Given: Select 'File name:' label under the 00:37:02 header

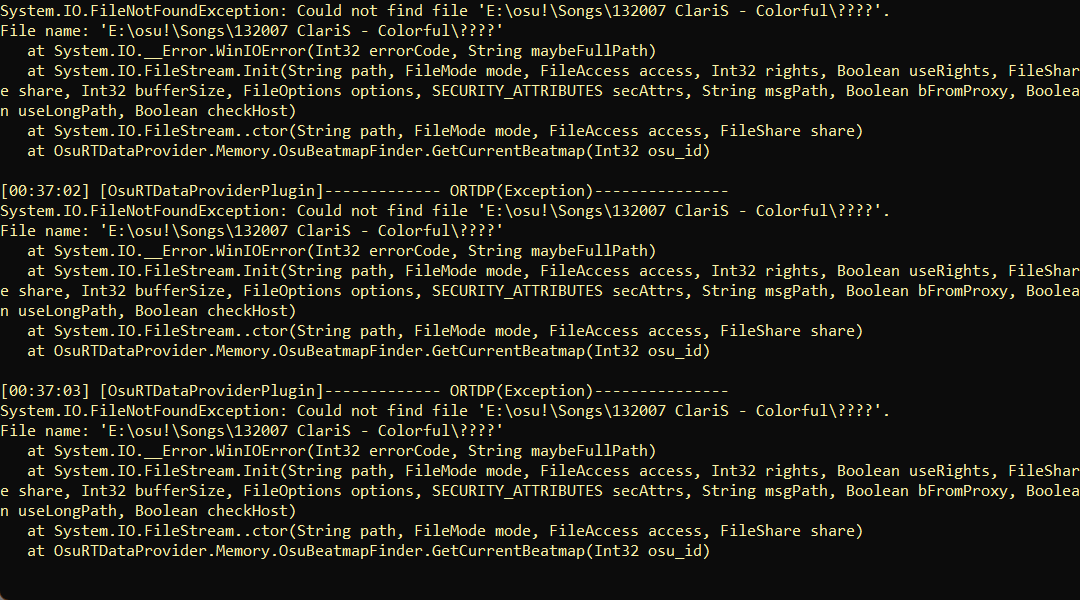Looking at the screenshot, I should 45,231.
